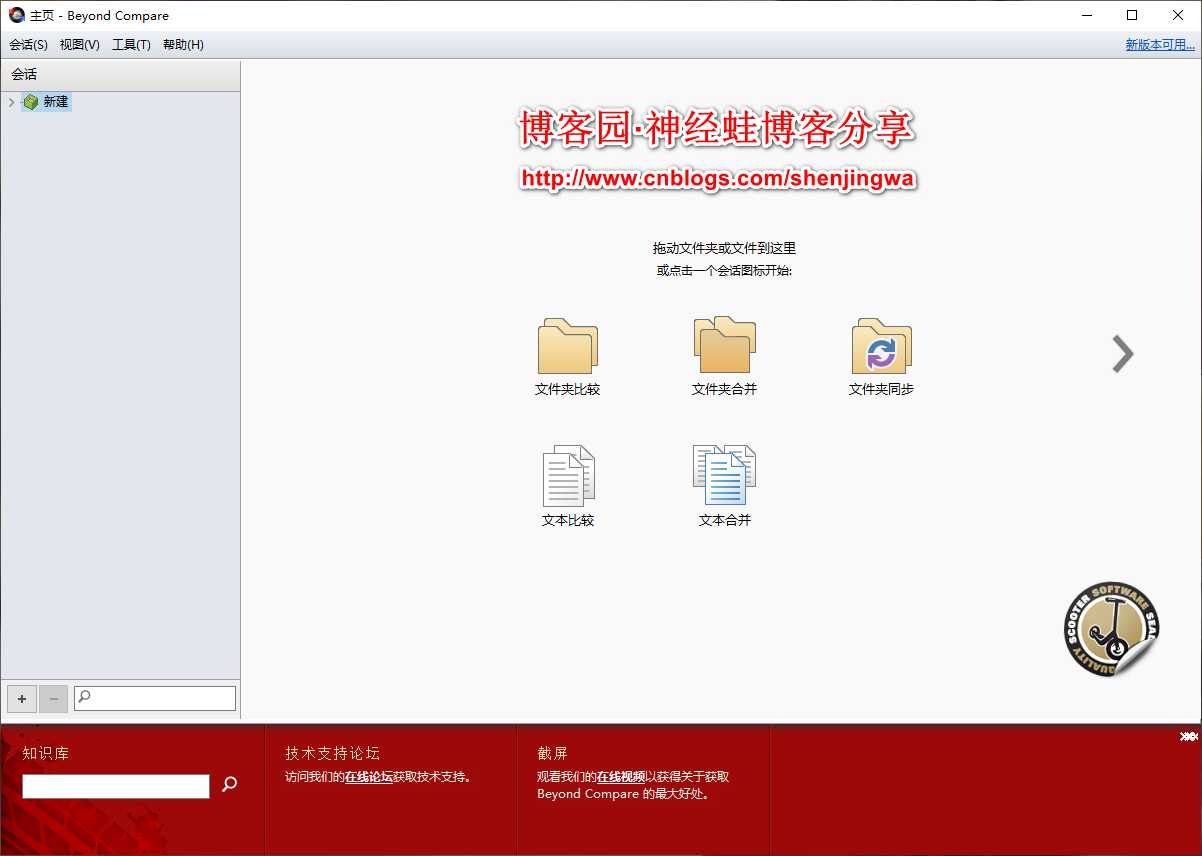The height and width of the screenshot is (856, 1202).
Task: Expand the 新建 tree node
Action: pos(11,102)
